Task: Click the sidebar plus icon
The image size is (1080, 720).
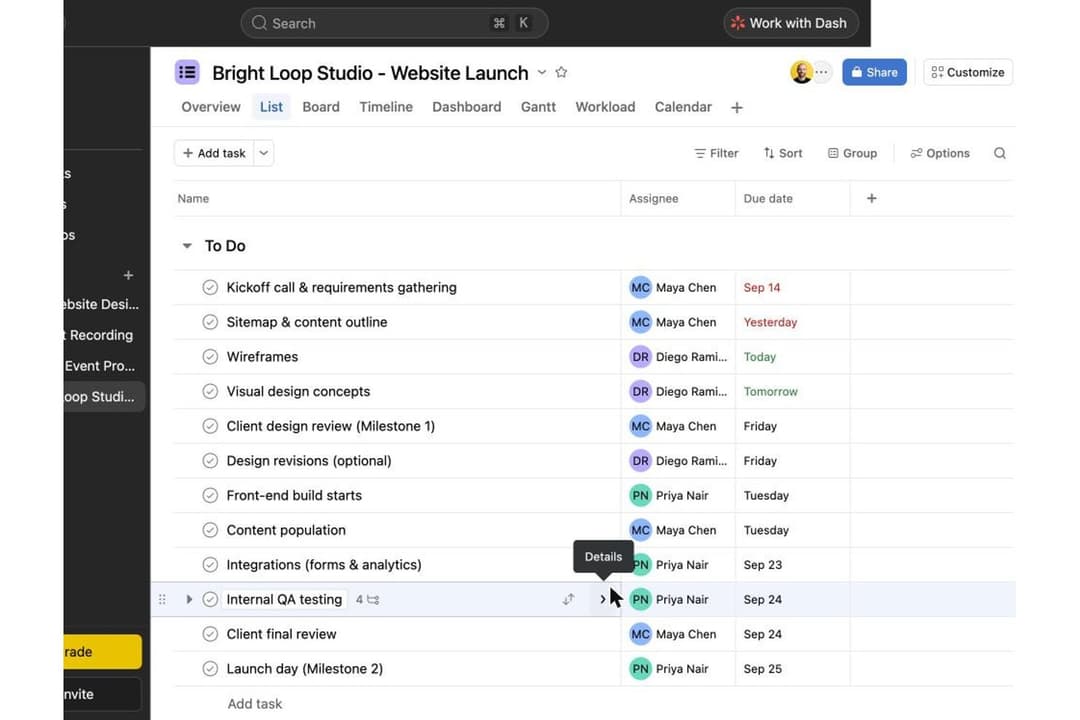Action: [x=128, y=276]
